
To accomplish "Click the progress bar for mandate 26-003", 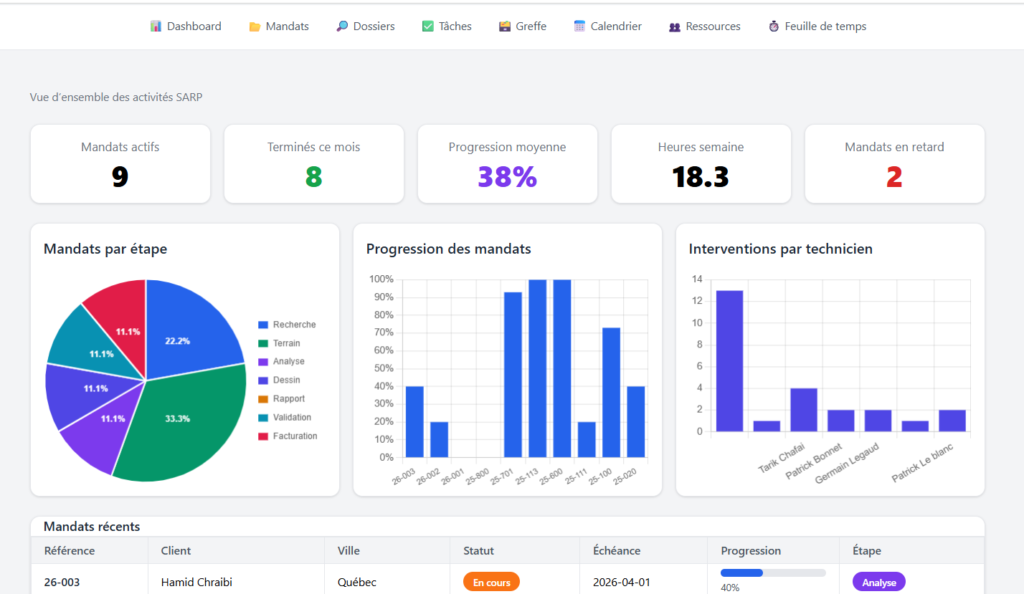I will tap(772, 573).
